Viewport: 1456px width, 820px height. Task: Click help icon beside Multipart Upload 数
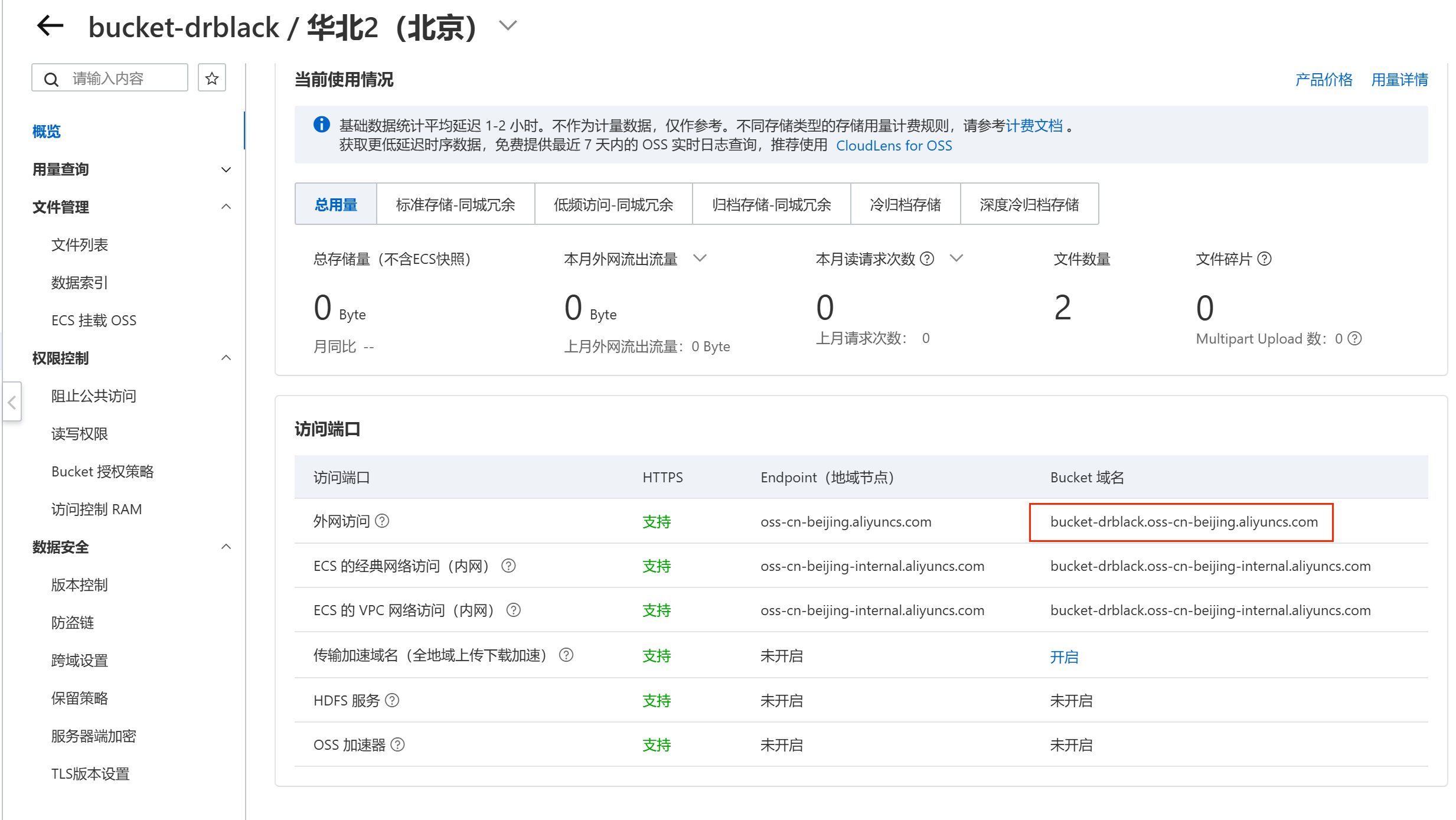point(1355,338)
